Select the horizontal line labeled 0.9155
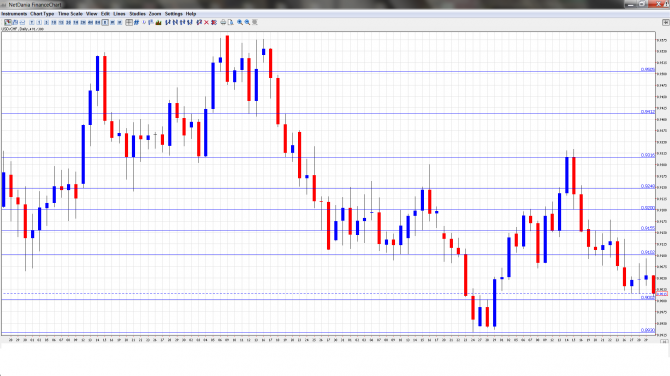This screenshot has height=376, width=670. [x=328, y=231]
